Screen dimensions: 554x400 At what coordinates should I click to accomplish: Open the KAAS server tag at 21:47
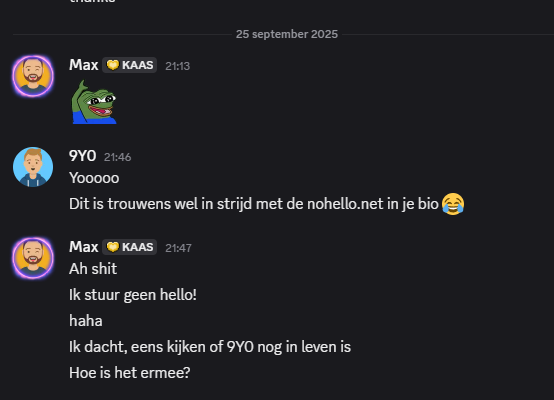[x=130, y=247]
